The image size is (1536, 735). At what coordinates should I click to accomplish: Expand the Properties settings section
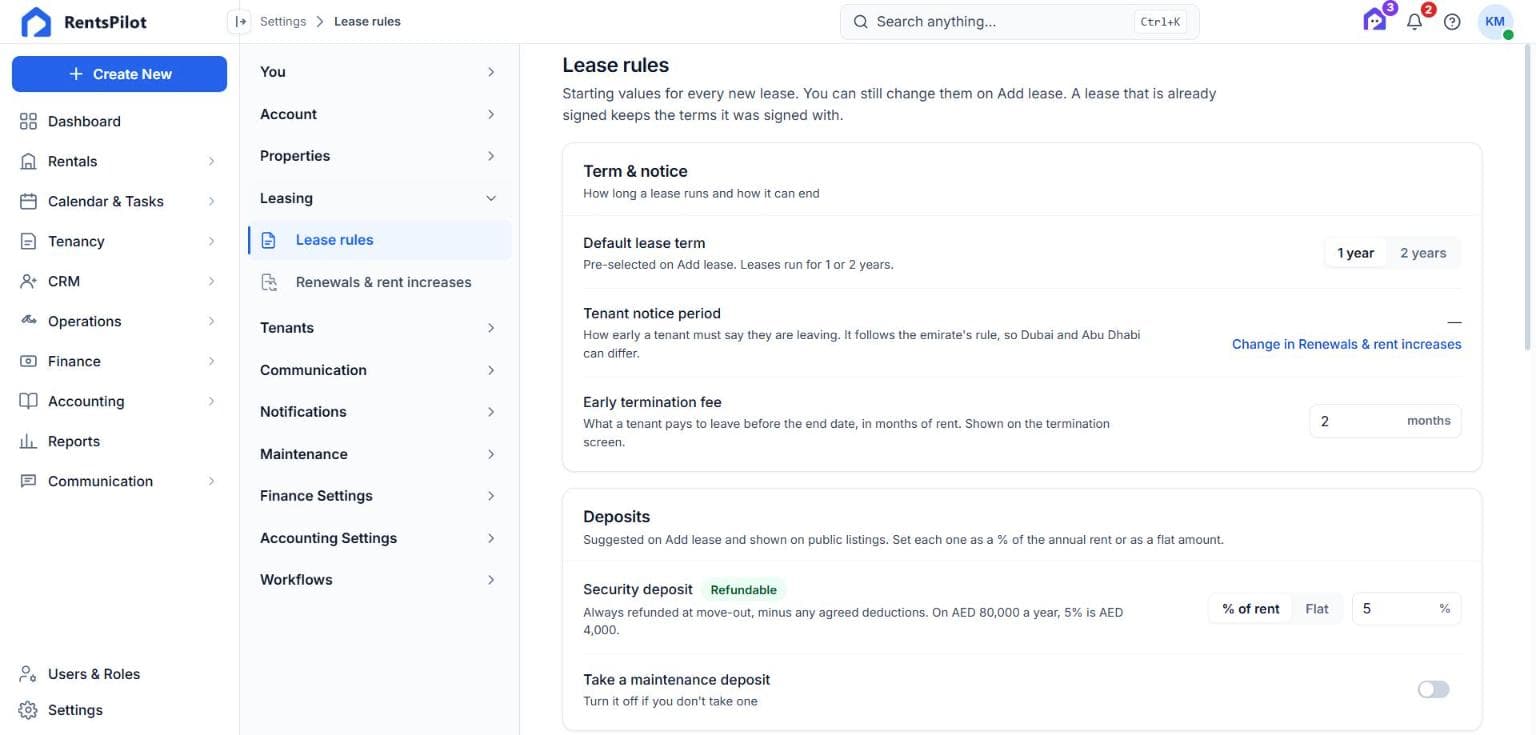[x=379, y=156]
